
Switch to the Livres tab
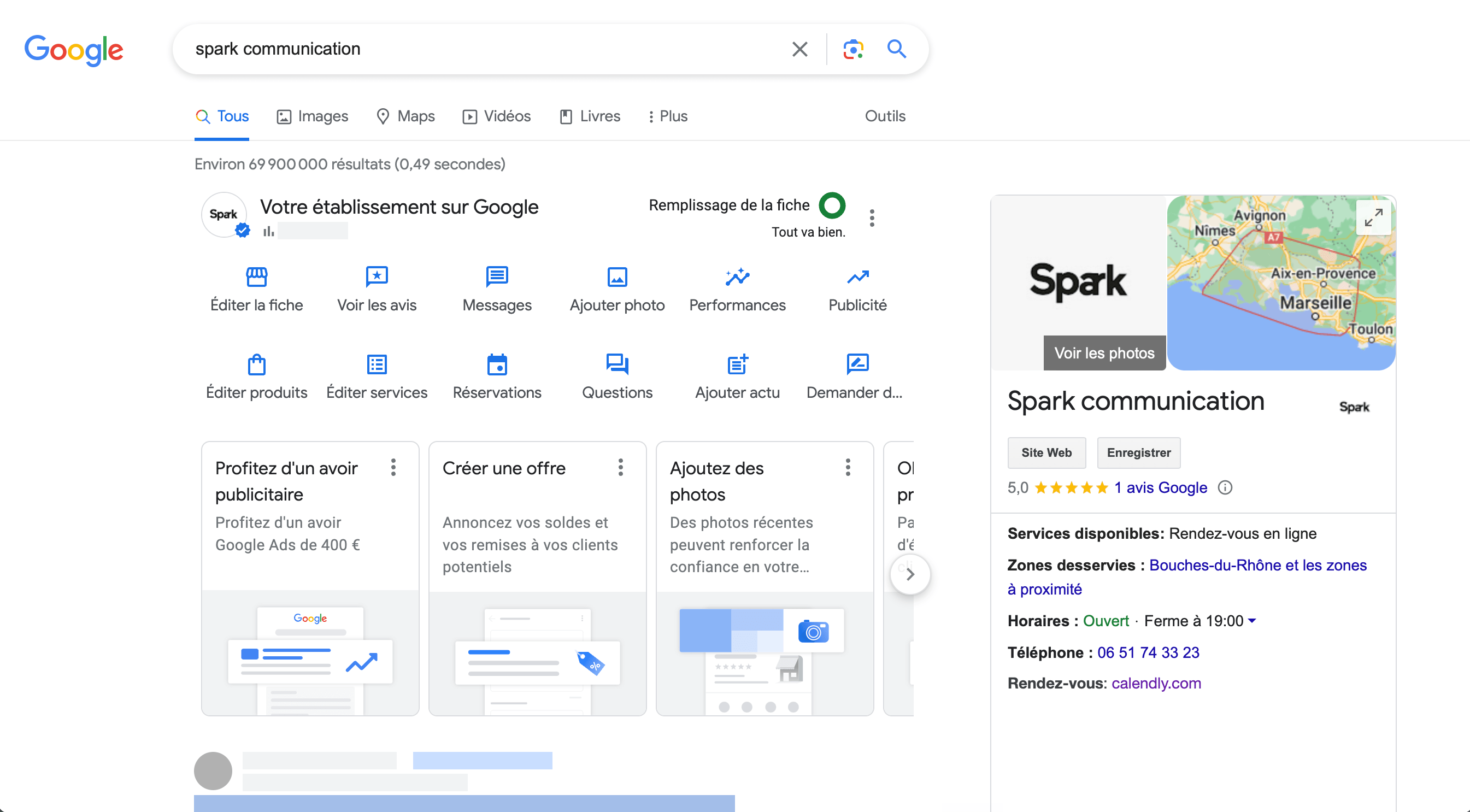[x=590, y=116]
